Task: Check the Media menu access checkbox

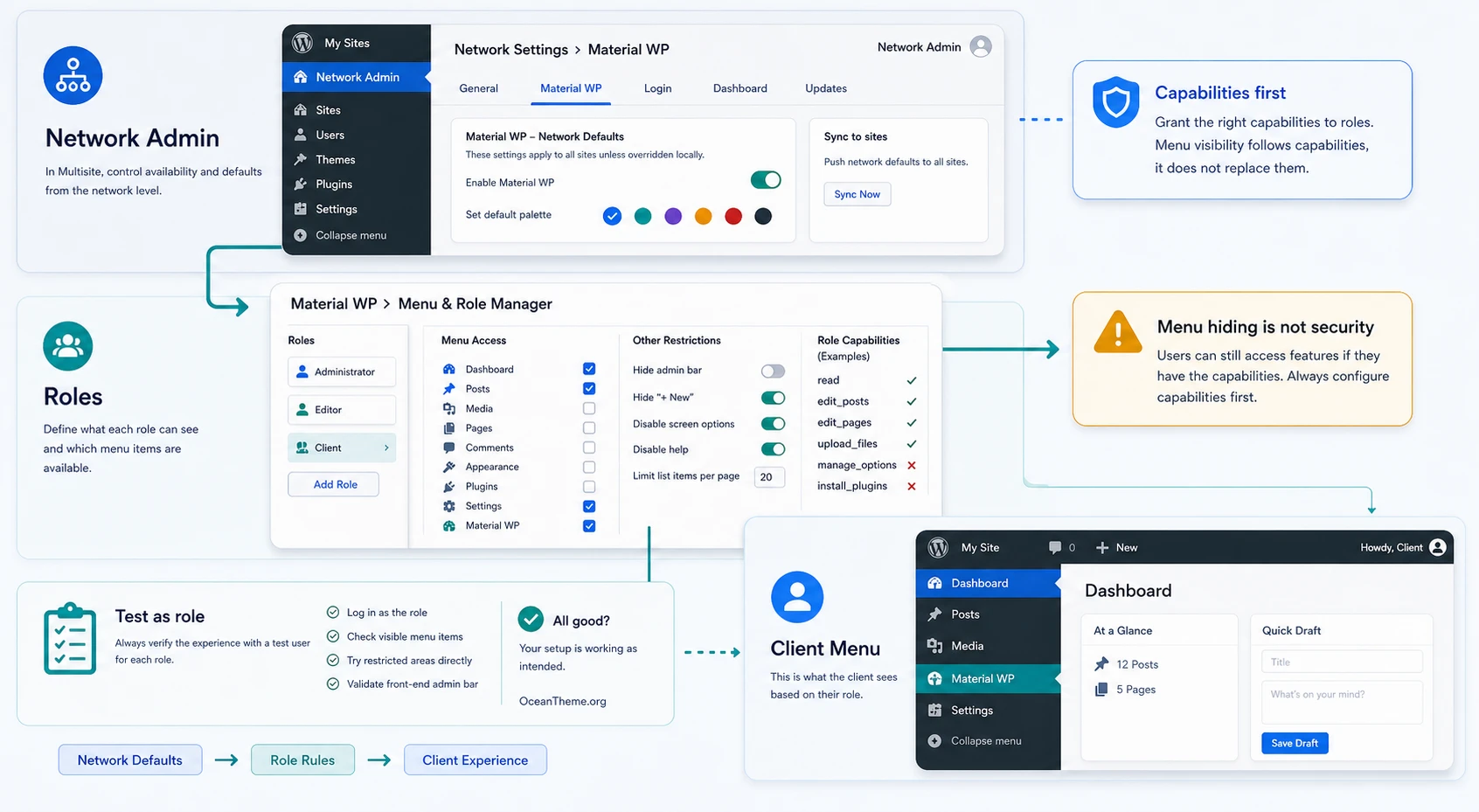Action: (x=589, y=408)
